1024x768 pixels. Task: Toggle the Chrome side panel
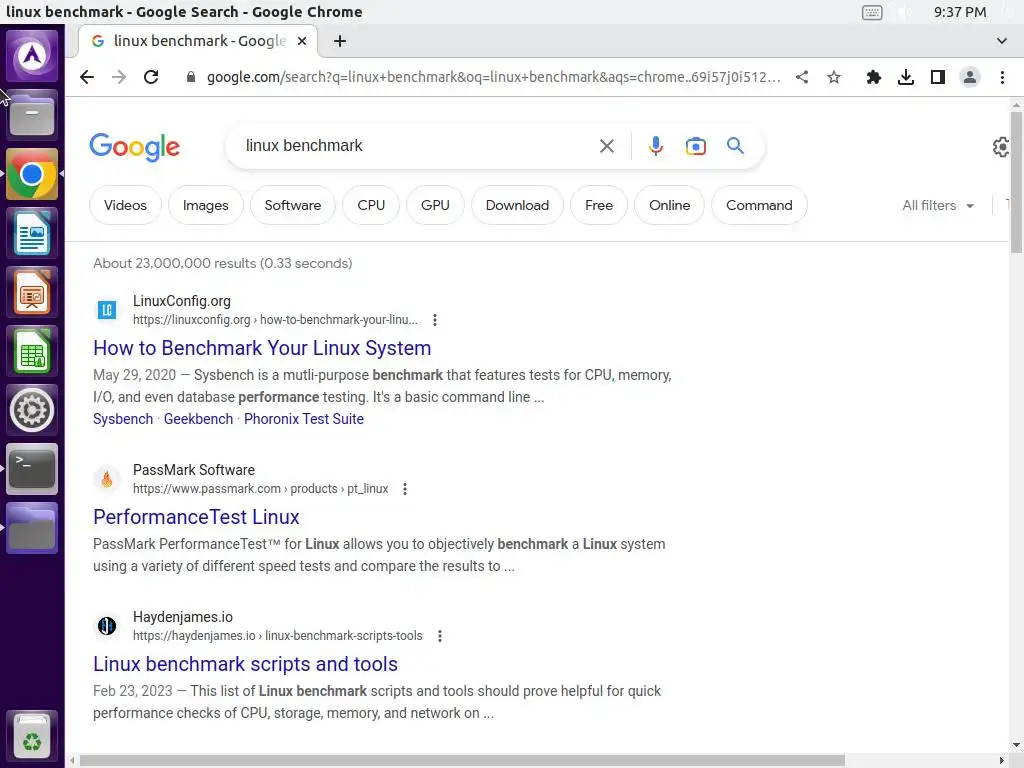[938, 77]
